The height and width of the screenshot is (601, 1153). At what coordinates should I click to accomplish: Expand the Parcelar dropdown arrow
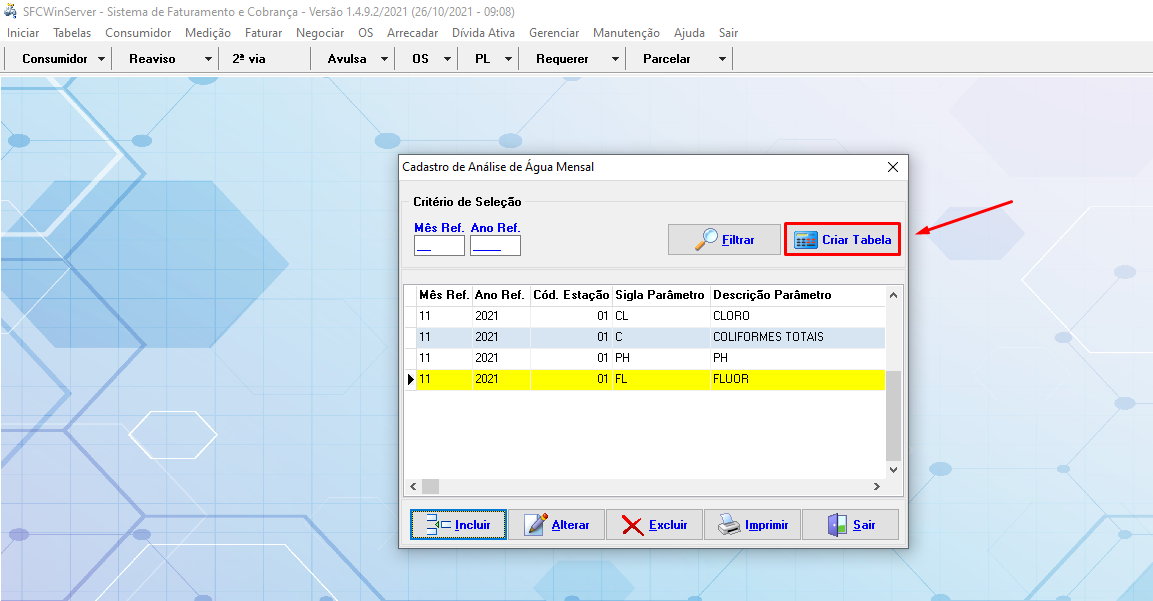722,59
